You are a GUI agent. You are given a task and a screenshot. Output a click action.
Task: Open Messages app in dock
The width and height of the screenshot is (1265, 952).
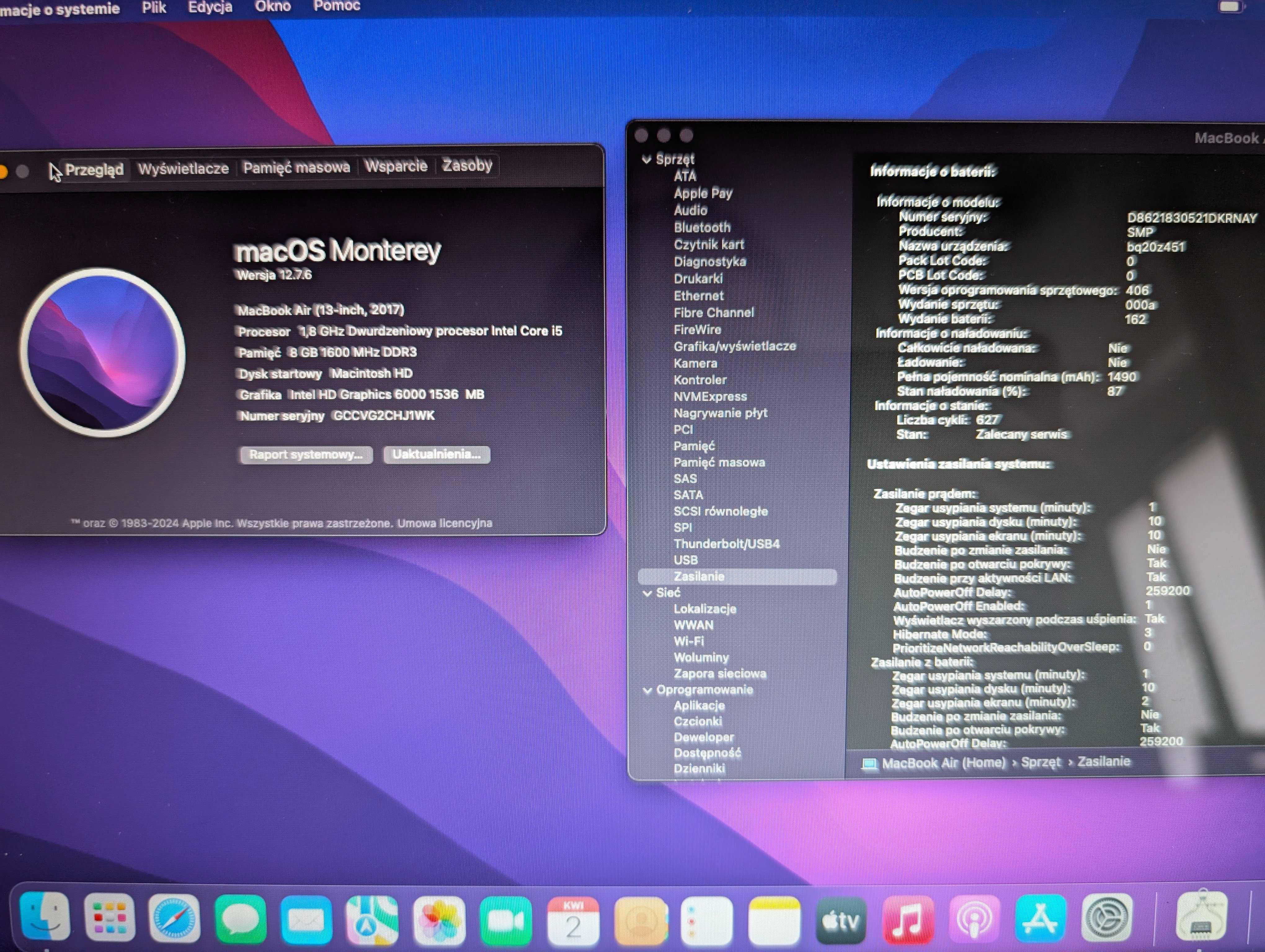coord(241,919)
